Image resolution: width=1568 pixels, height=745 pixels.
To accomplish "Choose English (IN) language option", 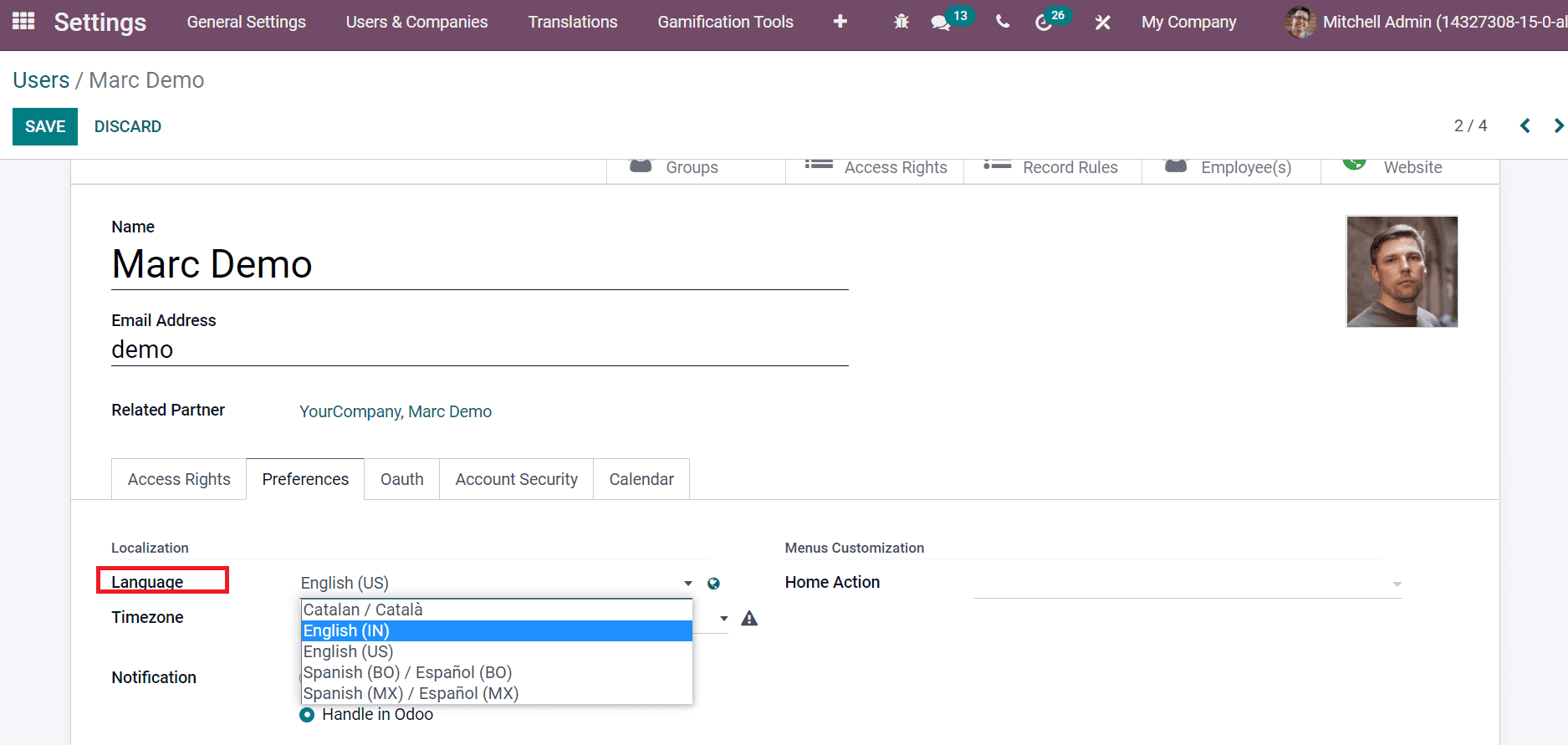I will point(497,630).
